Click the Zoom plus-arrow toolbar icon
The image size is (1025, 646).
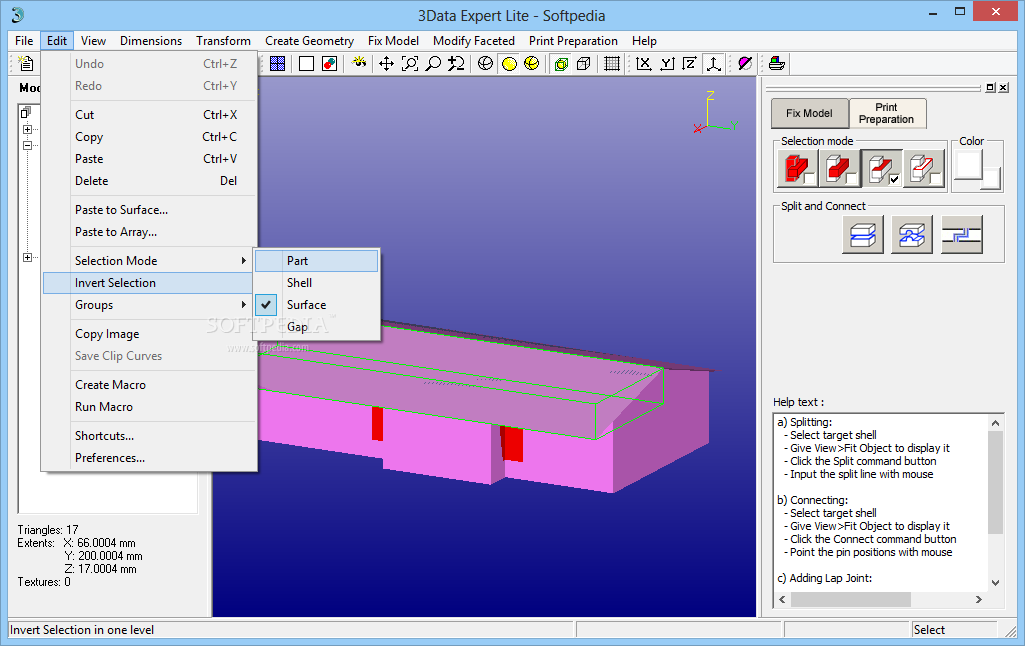pyautogui.click(x=456, y=63)
